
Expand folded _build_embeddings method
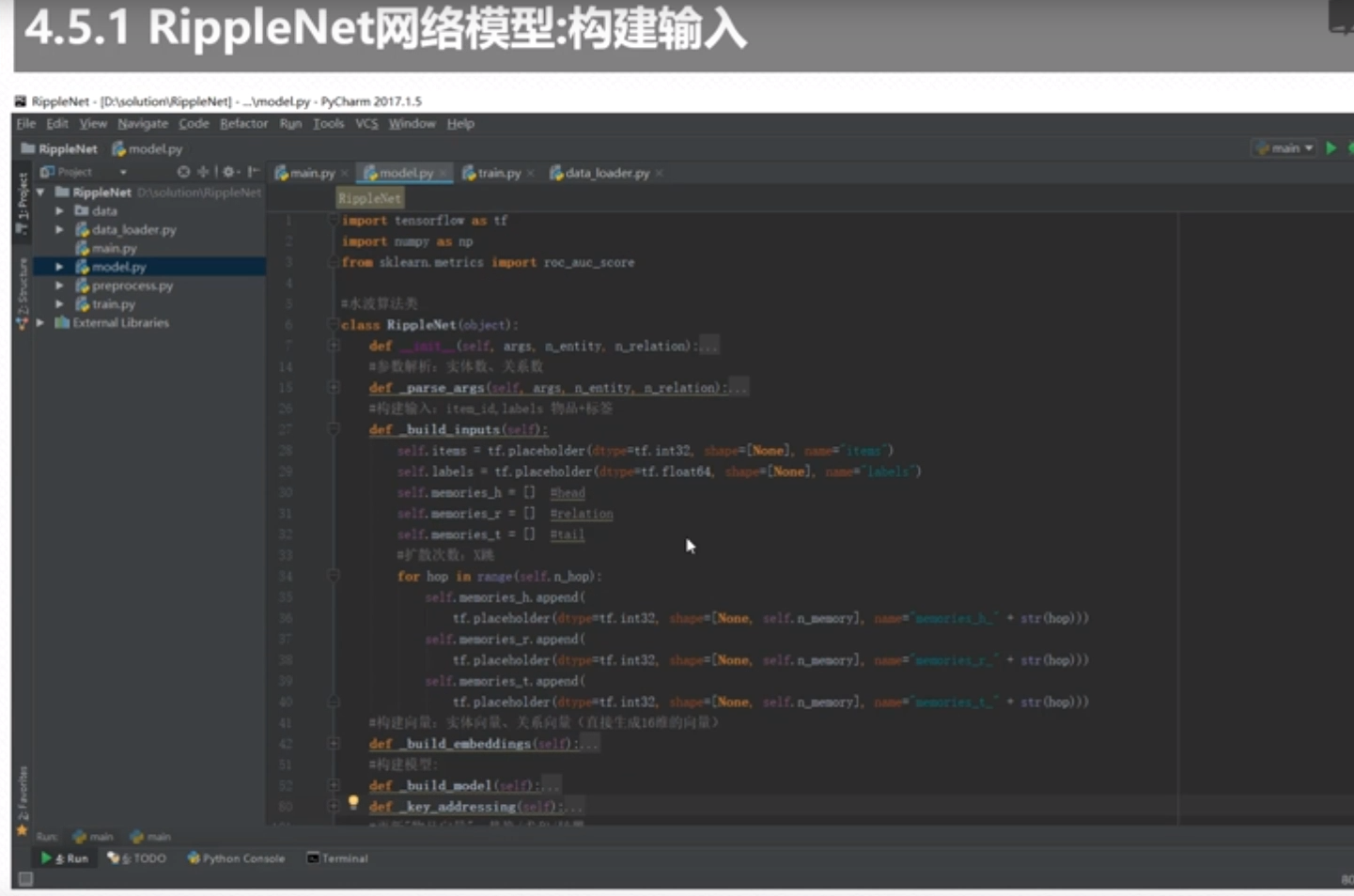(x=334, y=743)
